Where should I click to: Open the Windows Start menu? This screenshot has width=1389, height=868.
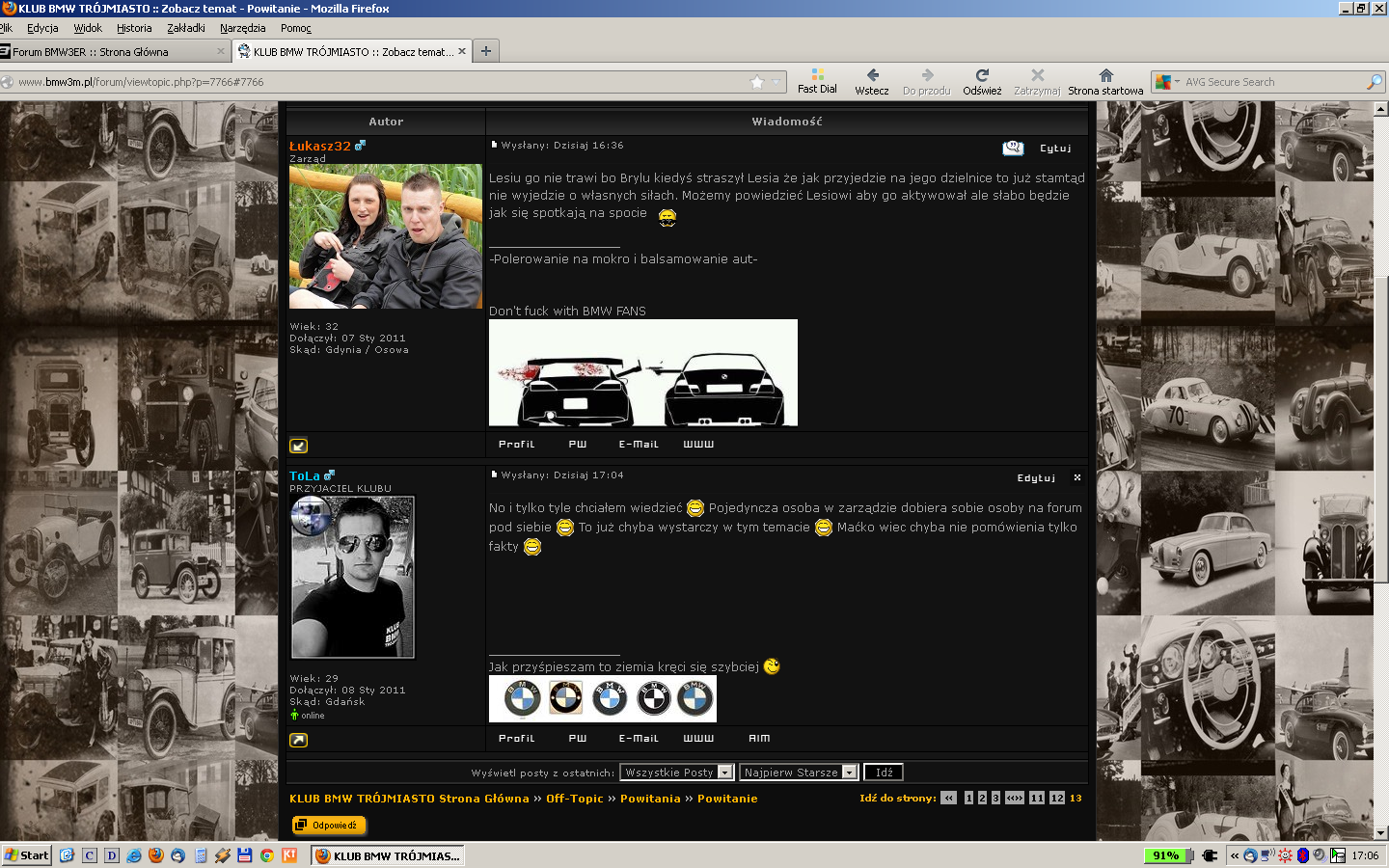(26, 855)
